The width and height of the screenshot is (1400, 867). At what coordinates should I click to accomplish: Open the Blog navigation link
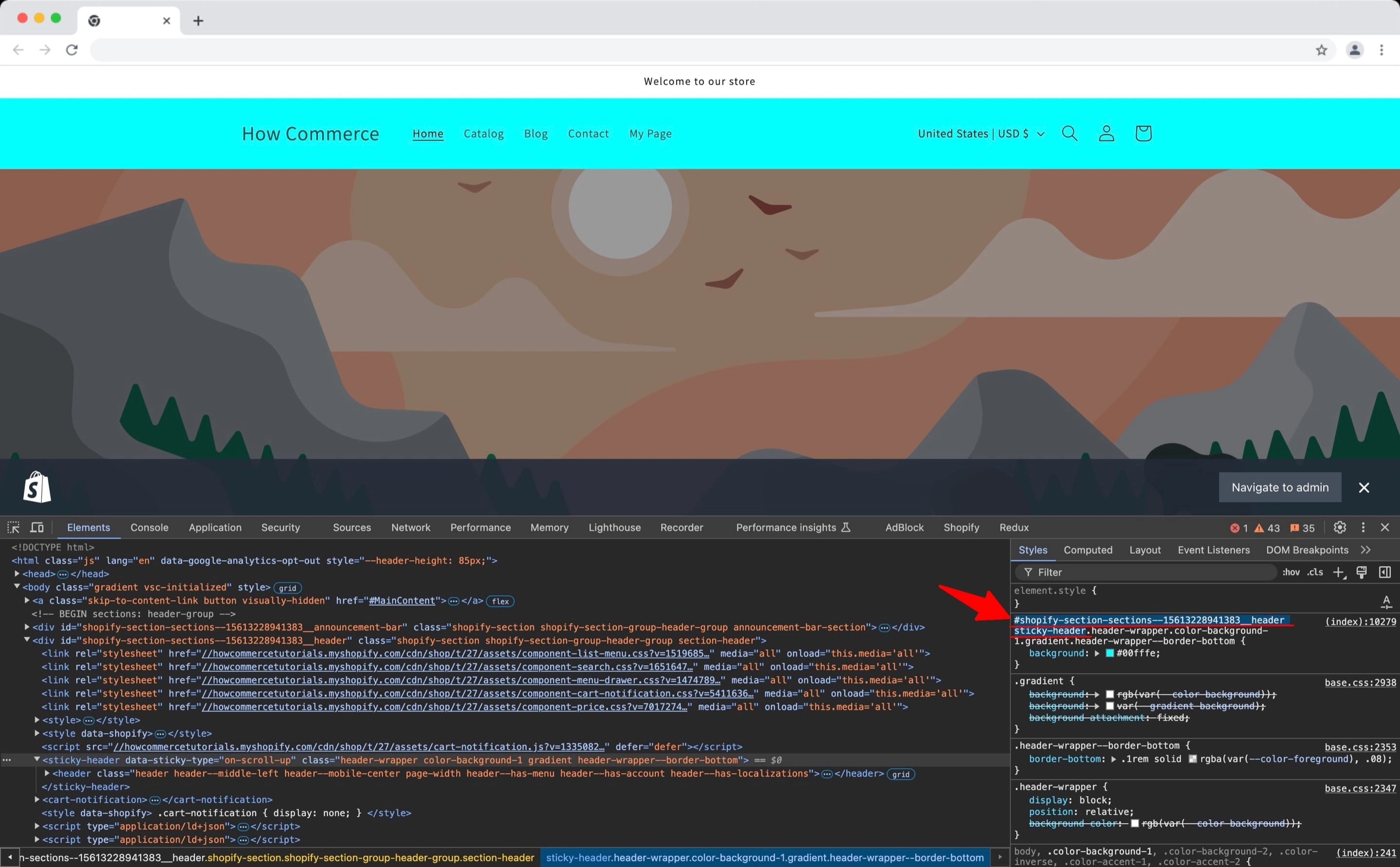point(536,134)
